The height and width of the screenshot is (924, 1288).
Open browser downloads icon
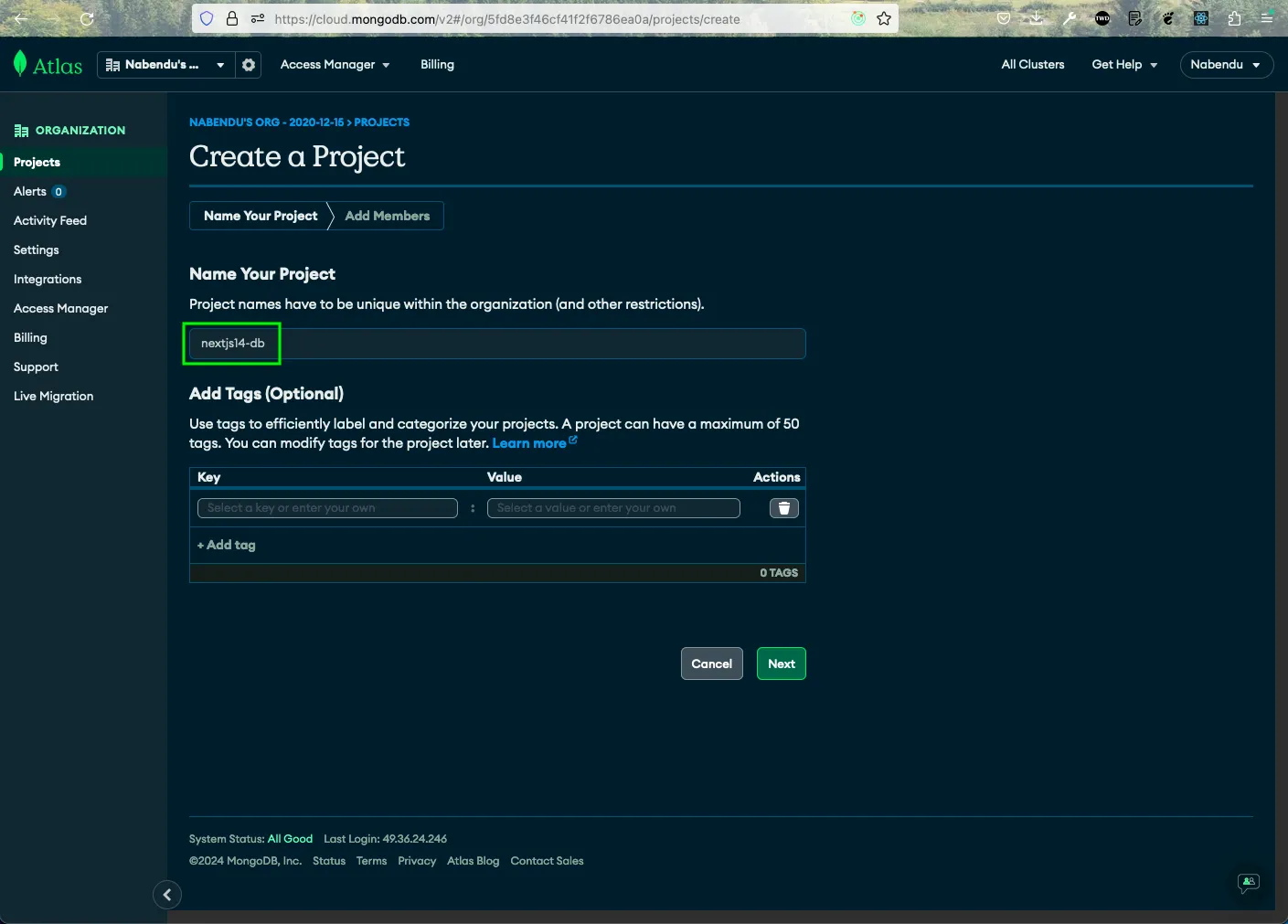coord(1037,18)
